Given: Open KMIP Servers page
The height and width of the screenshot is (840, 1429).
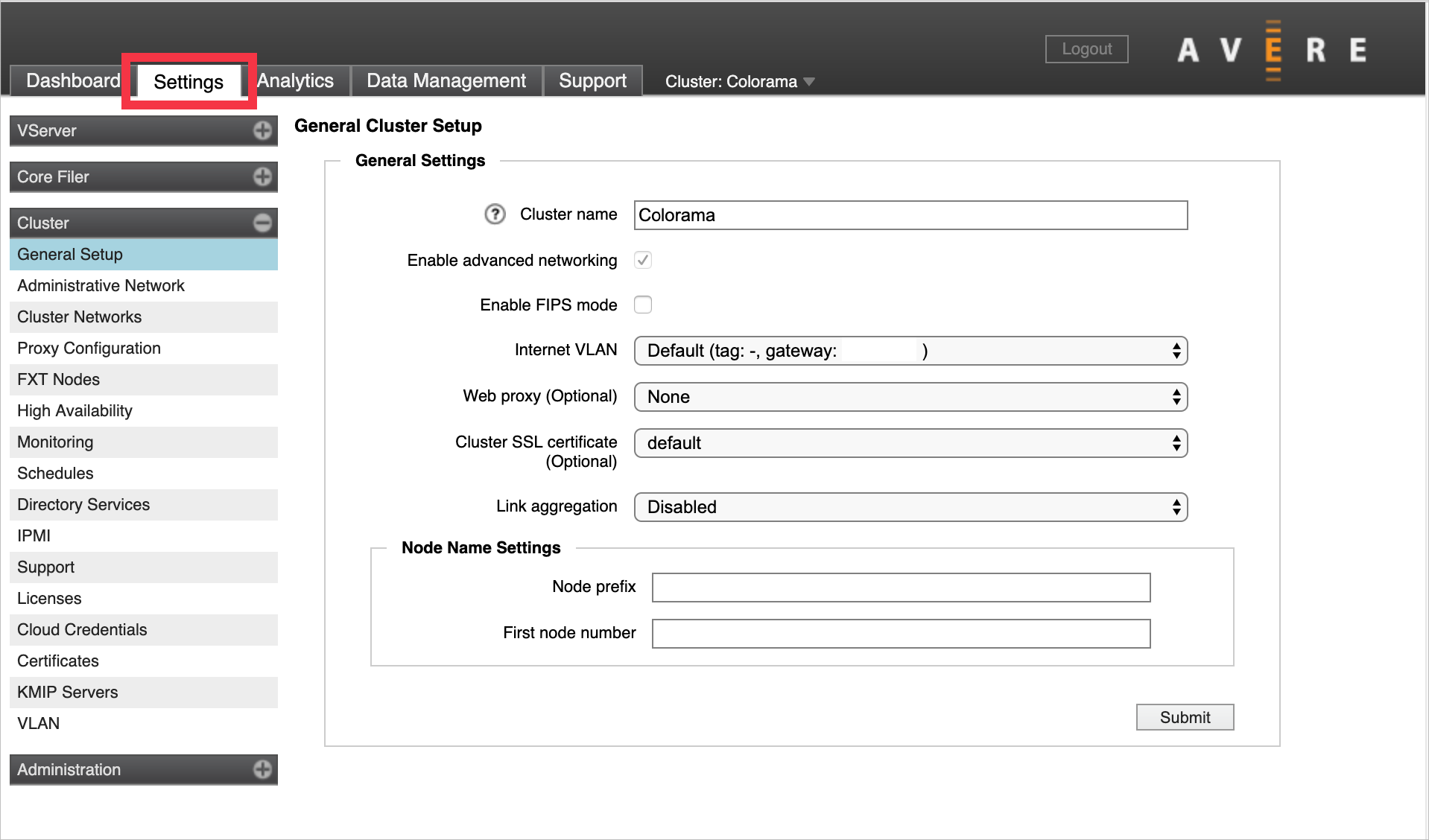Looking at the screenshot, I should (x=144, y=693).
